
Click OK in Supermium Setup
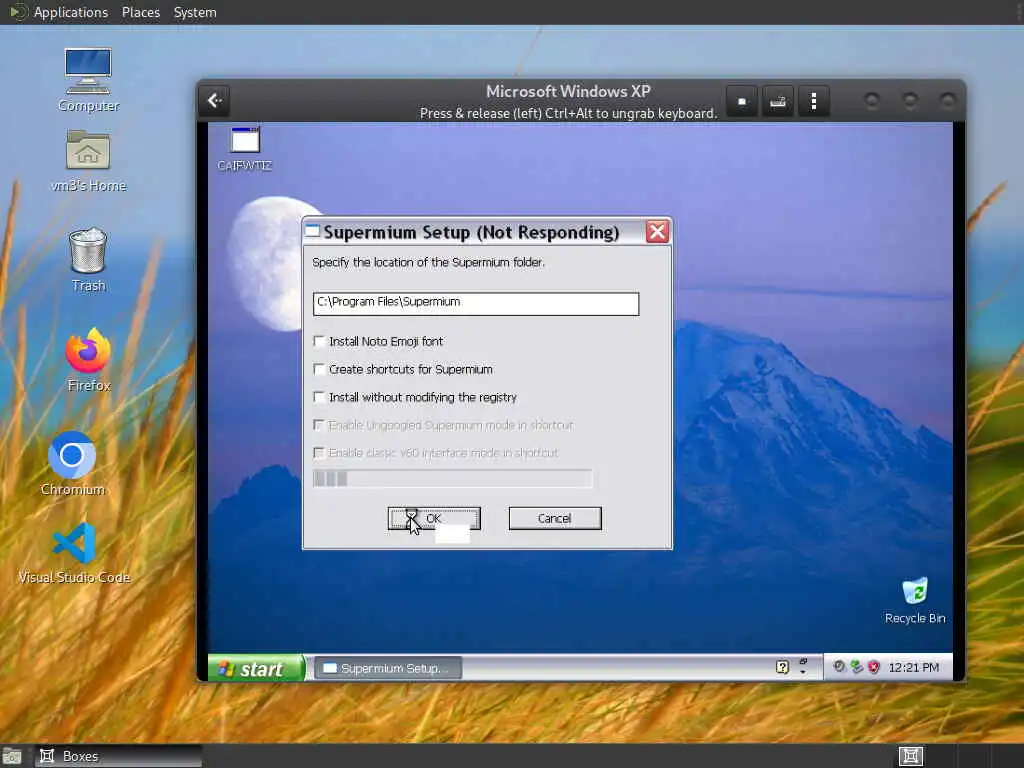[x=434, y=519]
